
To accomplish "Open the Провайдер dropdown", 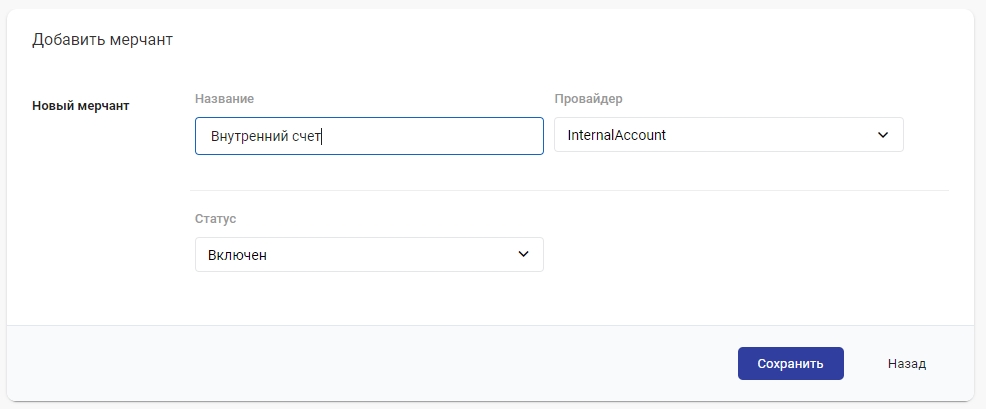I will click(x=728, y=135).
